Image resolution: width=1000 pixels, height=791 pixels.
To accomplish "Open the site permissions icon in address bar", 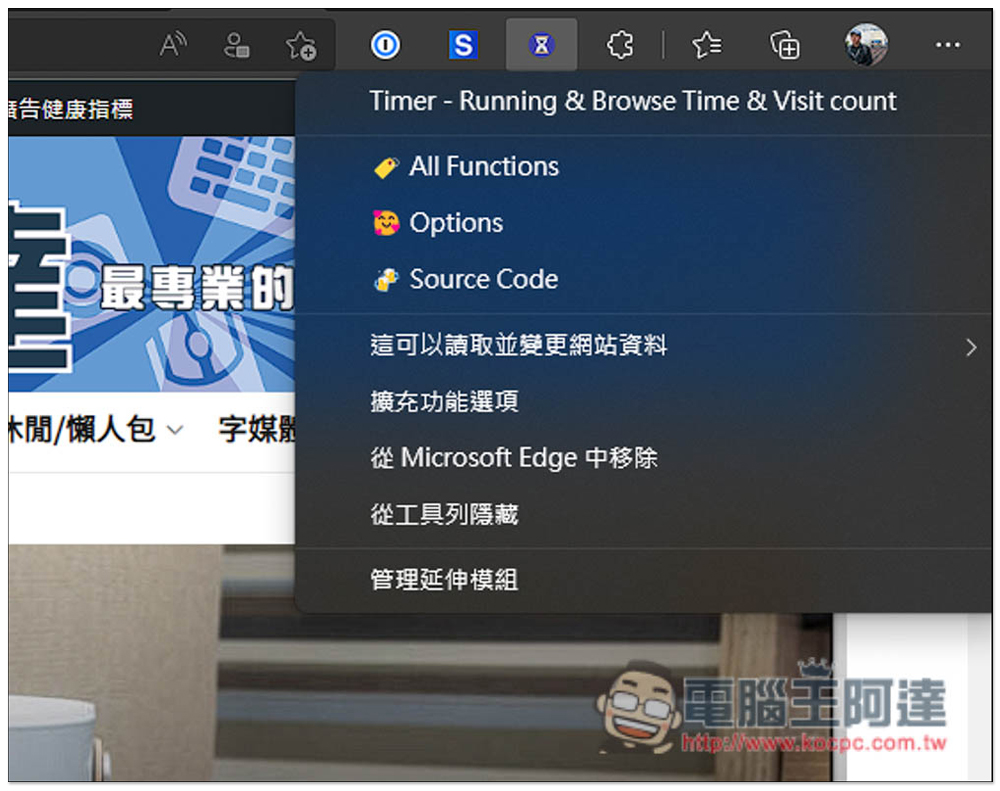I will coord(237,45).
